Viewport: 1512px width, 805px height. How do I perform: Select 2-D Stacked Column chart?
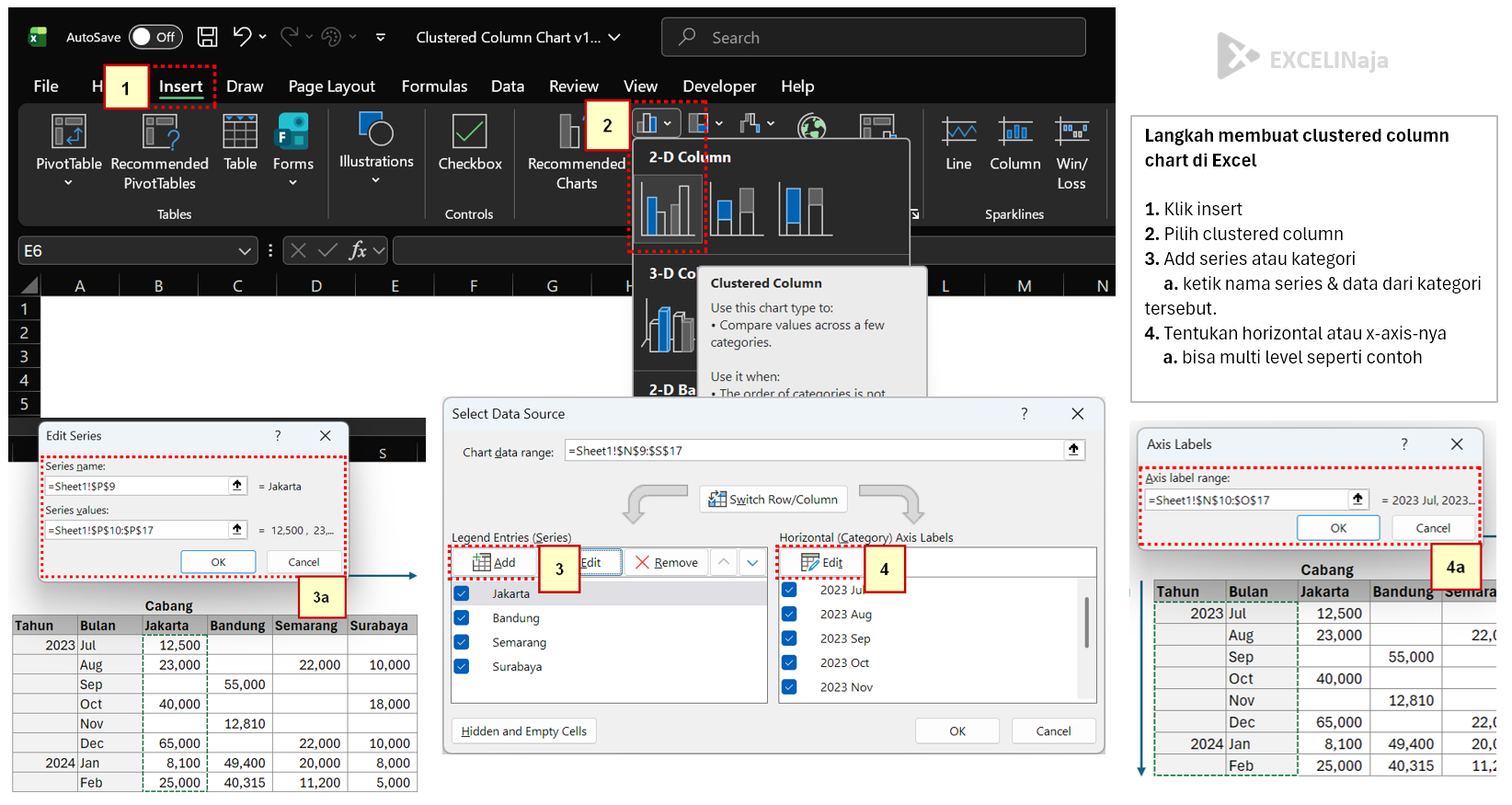pos(737,210)
